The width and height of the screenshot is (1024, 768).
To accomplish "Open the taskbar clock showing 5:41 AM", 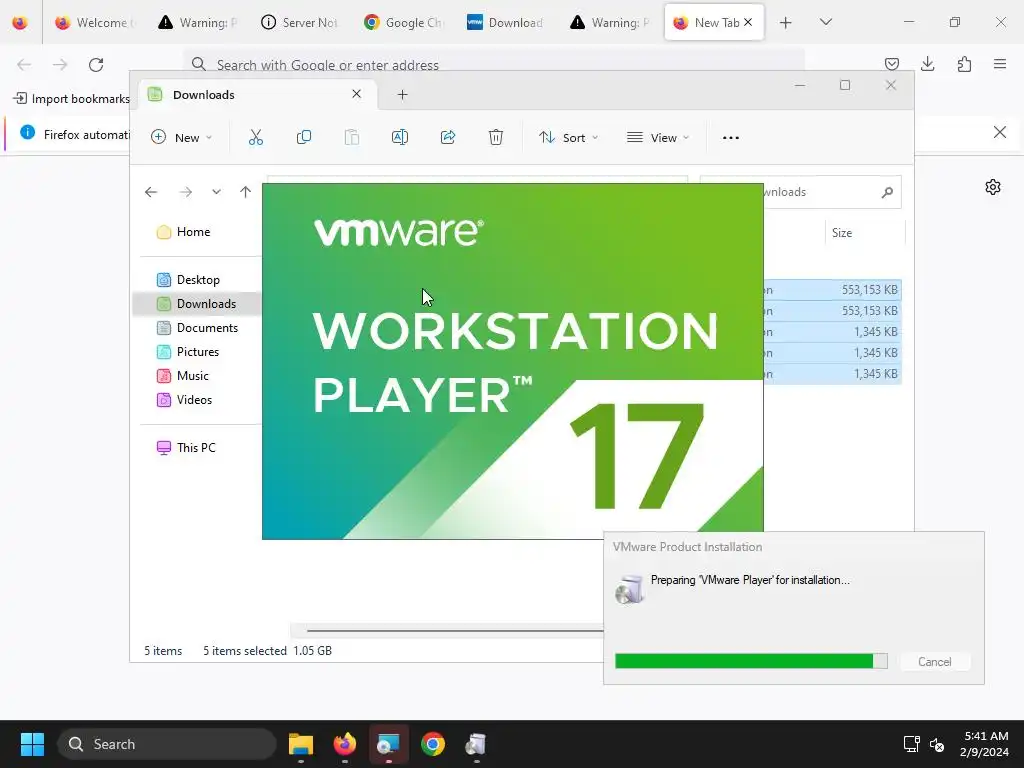I will [984, 744].
